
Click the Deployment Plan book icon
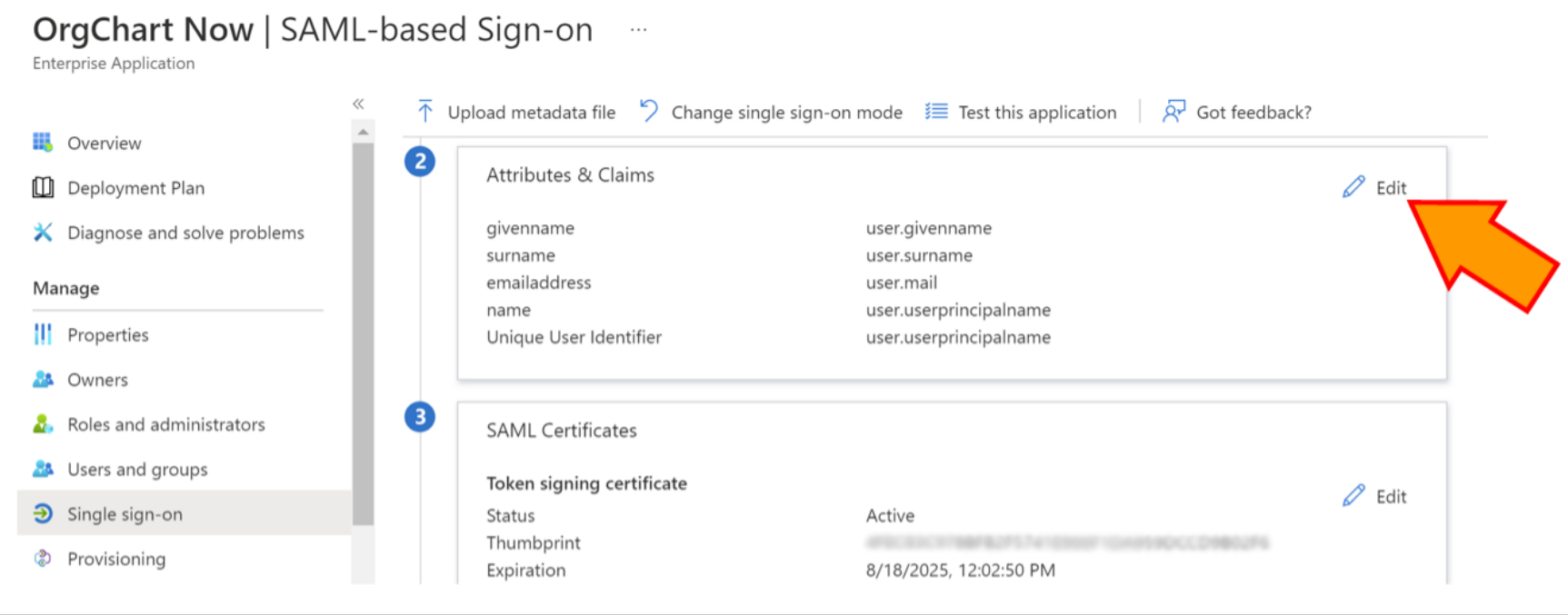tap(43, 188)
